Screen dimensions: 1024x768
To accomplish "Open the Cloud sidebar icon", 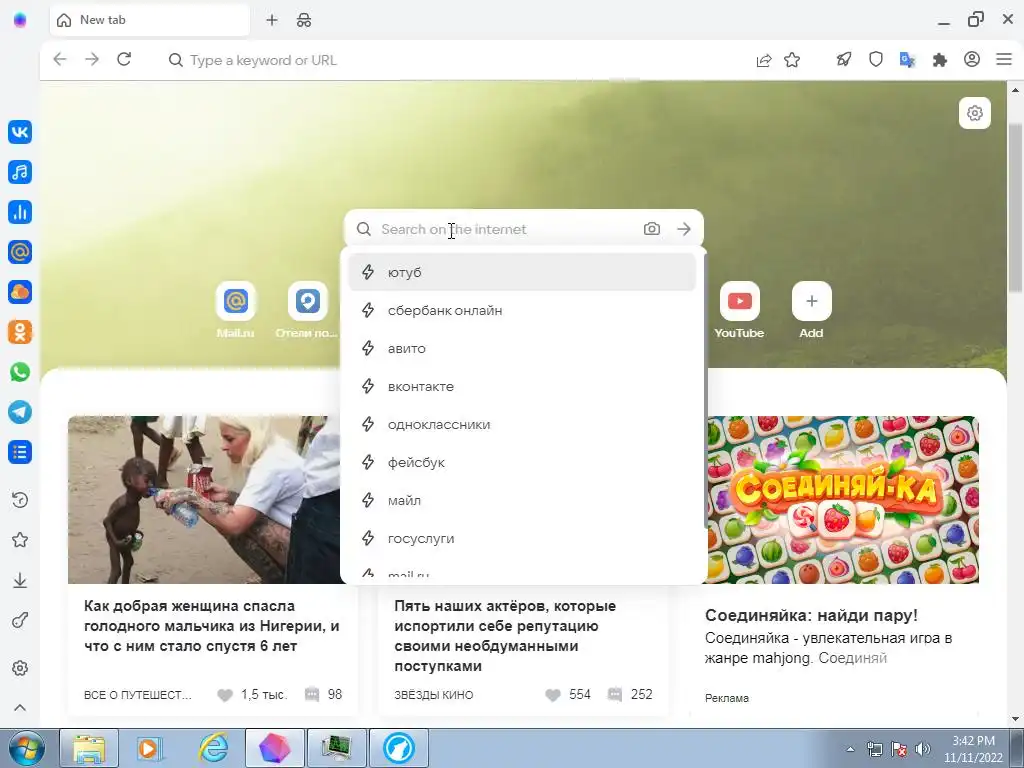I will click(x=20, y=292).
